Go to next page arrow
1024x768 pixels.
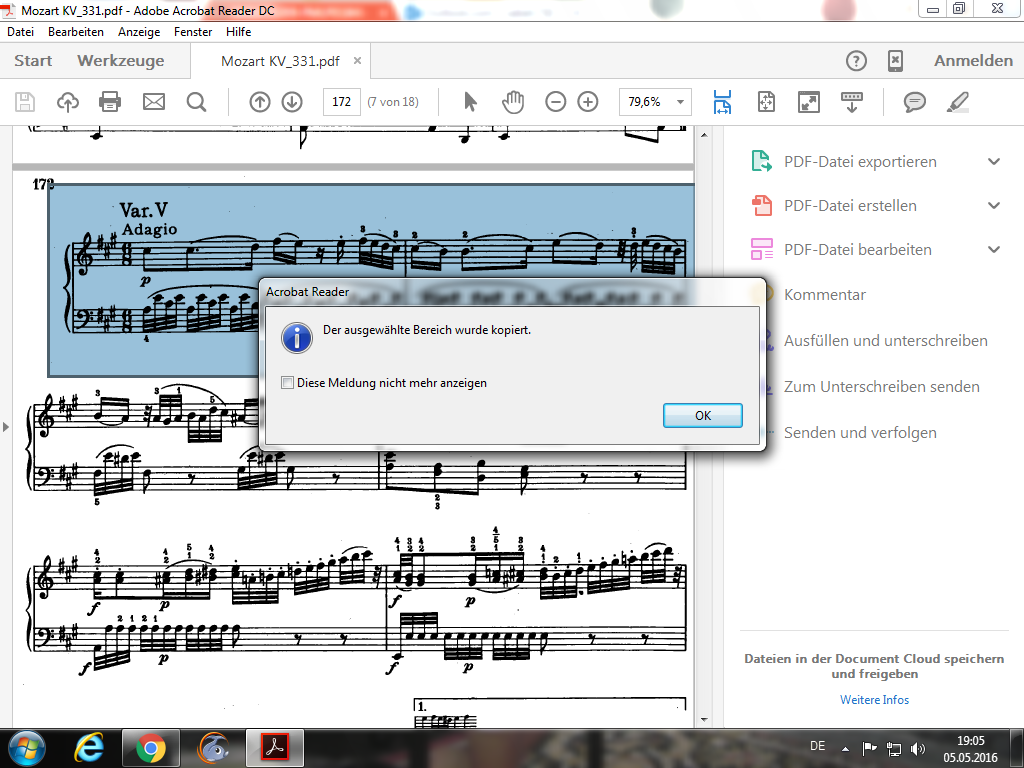[292, 102]
